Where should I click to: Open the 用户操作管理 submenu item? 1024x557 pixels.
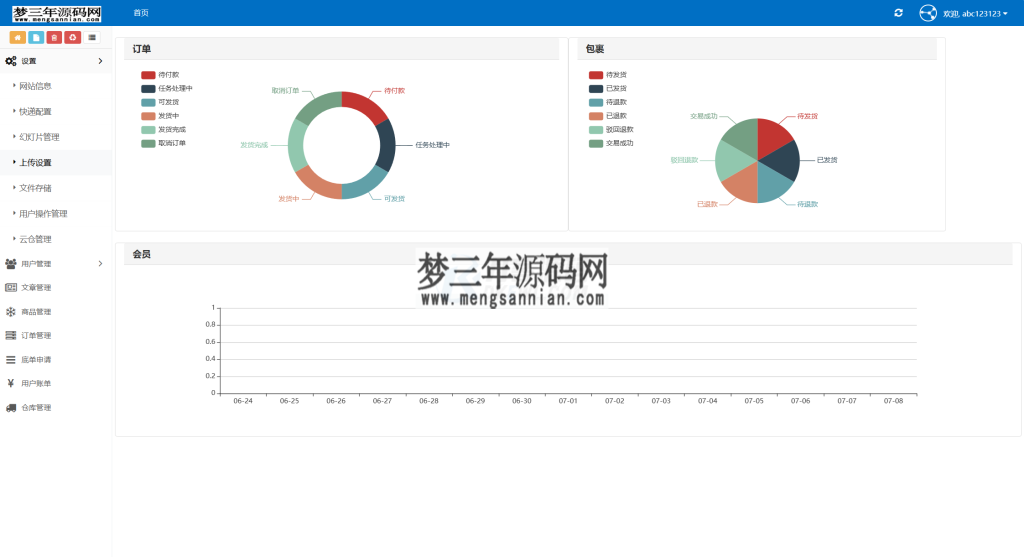point(43,213)
